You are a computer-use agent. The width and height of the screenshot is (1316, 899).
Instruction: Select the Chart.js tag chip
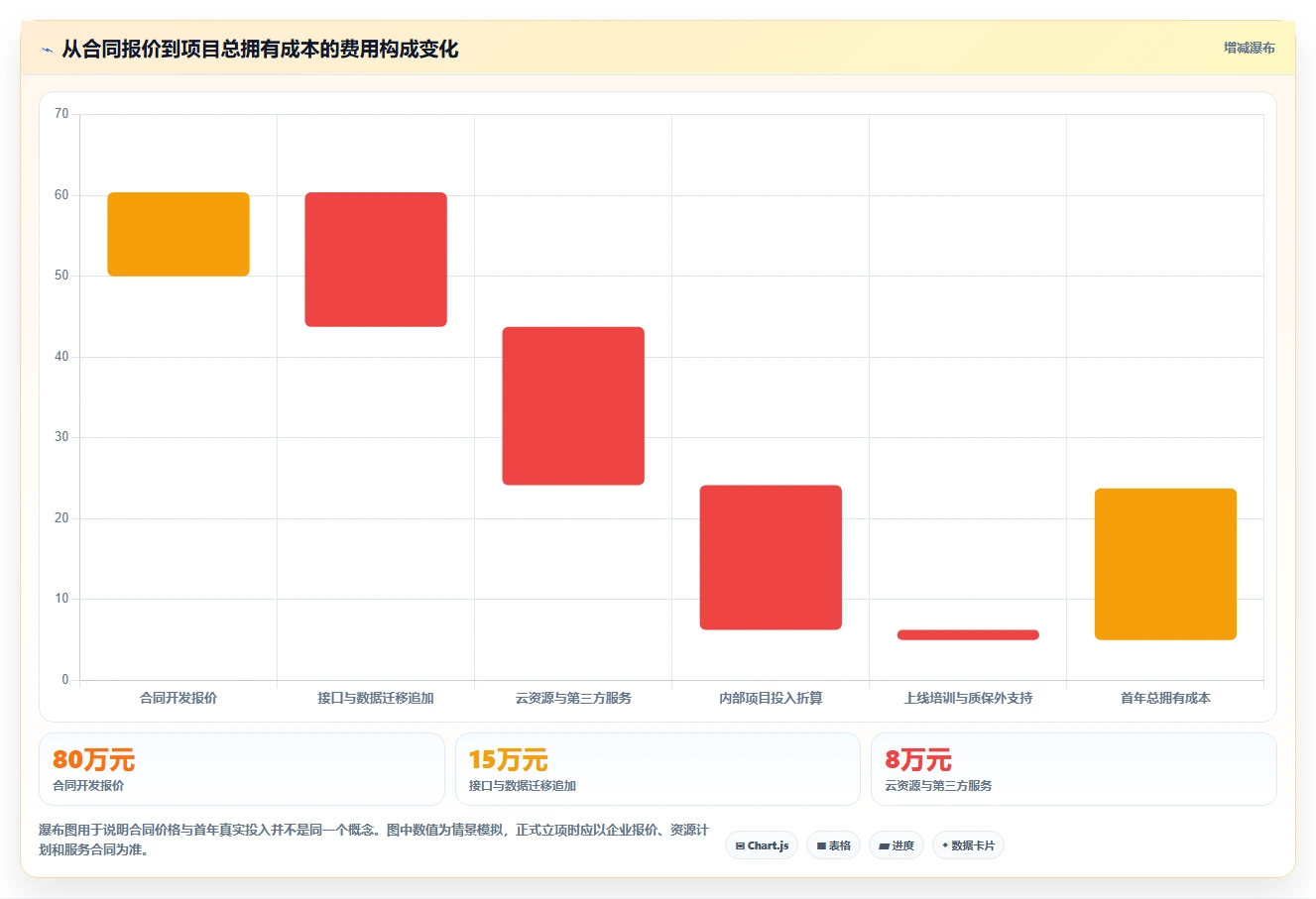click(x=762, y=845)
